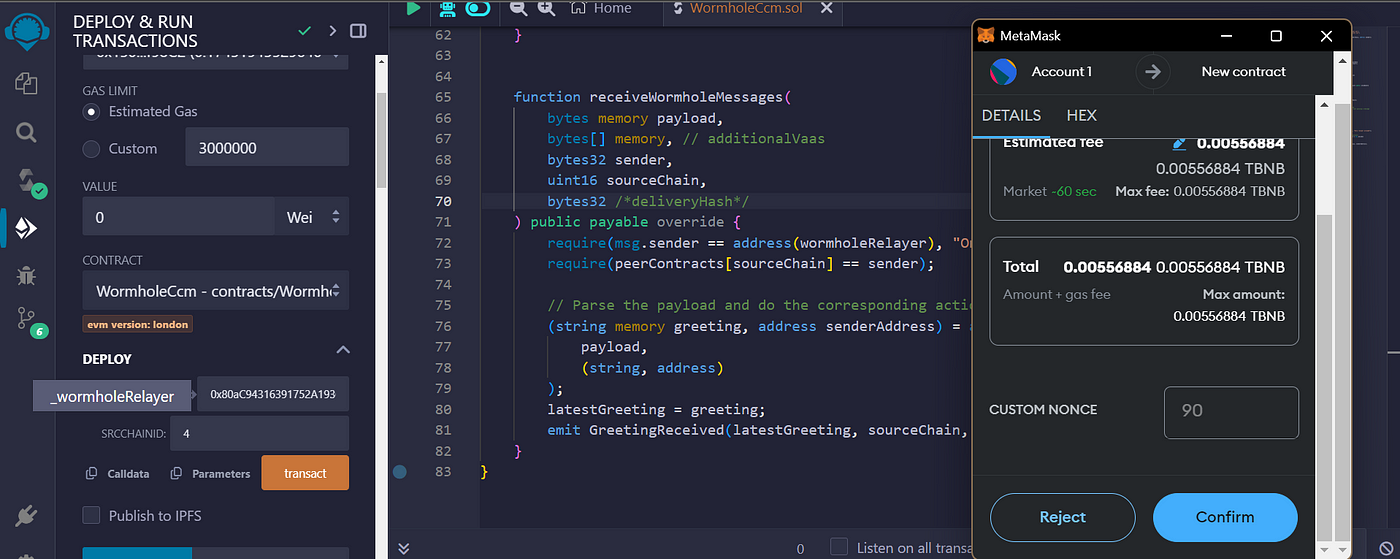Image resolution: width=1400 pixels, height=559 pixels.
Task: Select the Estimated Gas radio button
Action: tap(92, 111)
